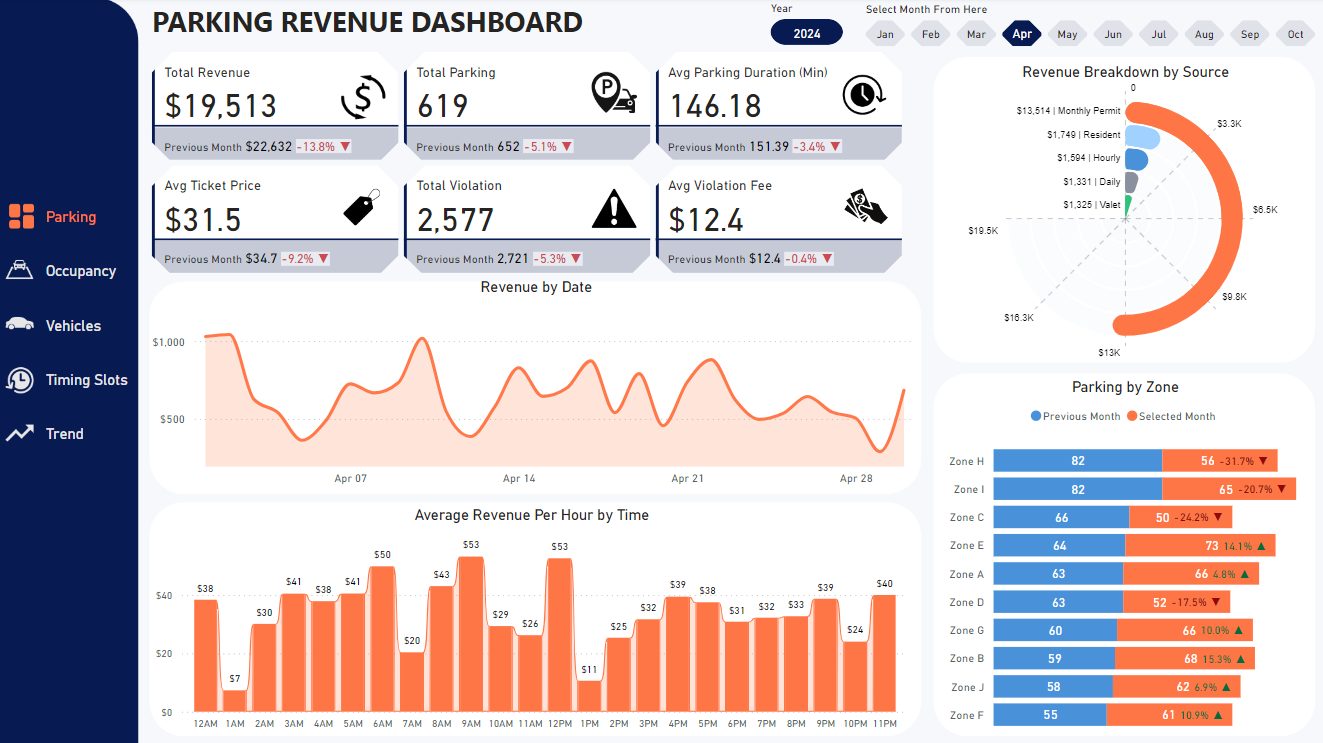Click Zone I blue bar showing 82
The width and height of the screenshot is (1323, 743).
pyautogui.click(x=1078, y=489)
